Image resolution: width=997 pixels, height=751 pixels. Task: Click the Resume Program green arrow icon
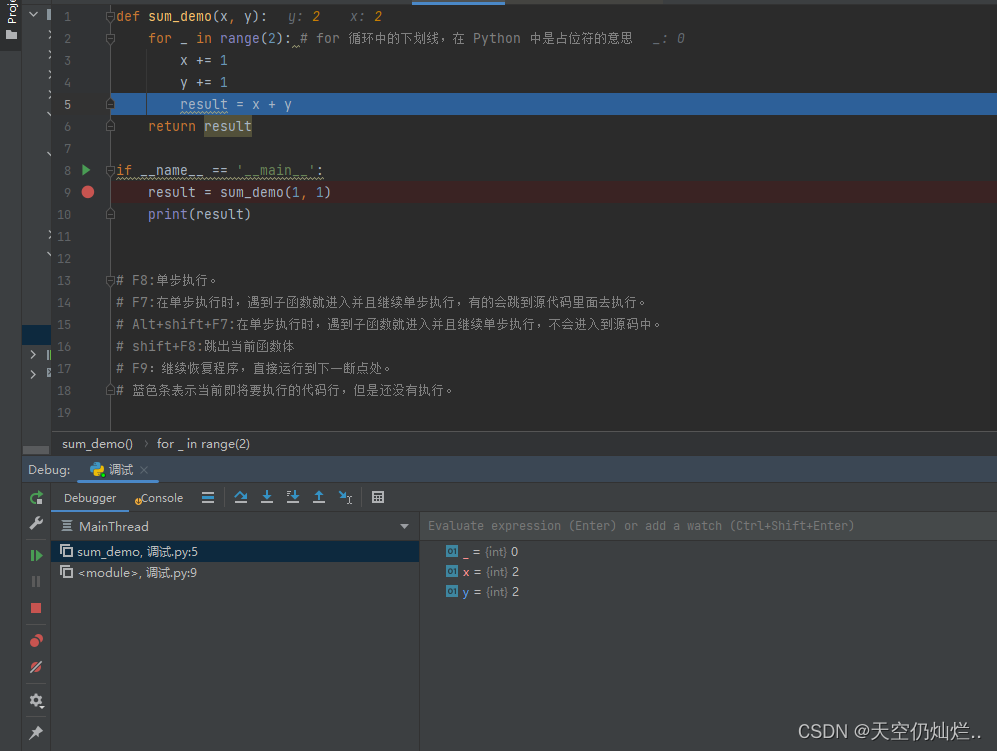36,555
